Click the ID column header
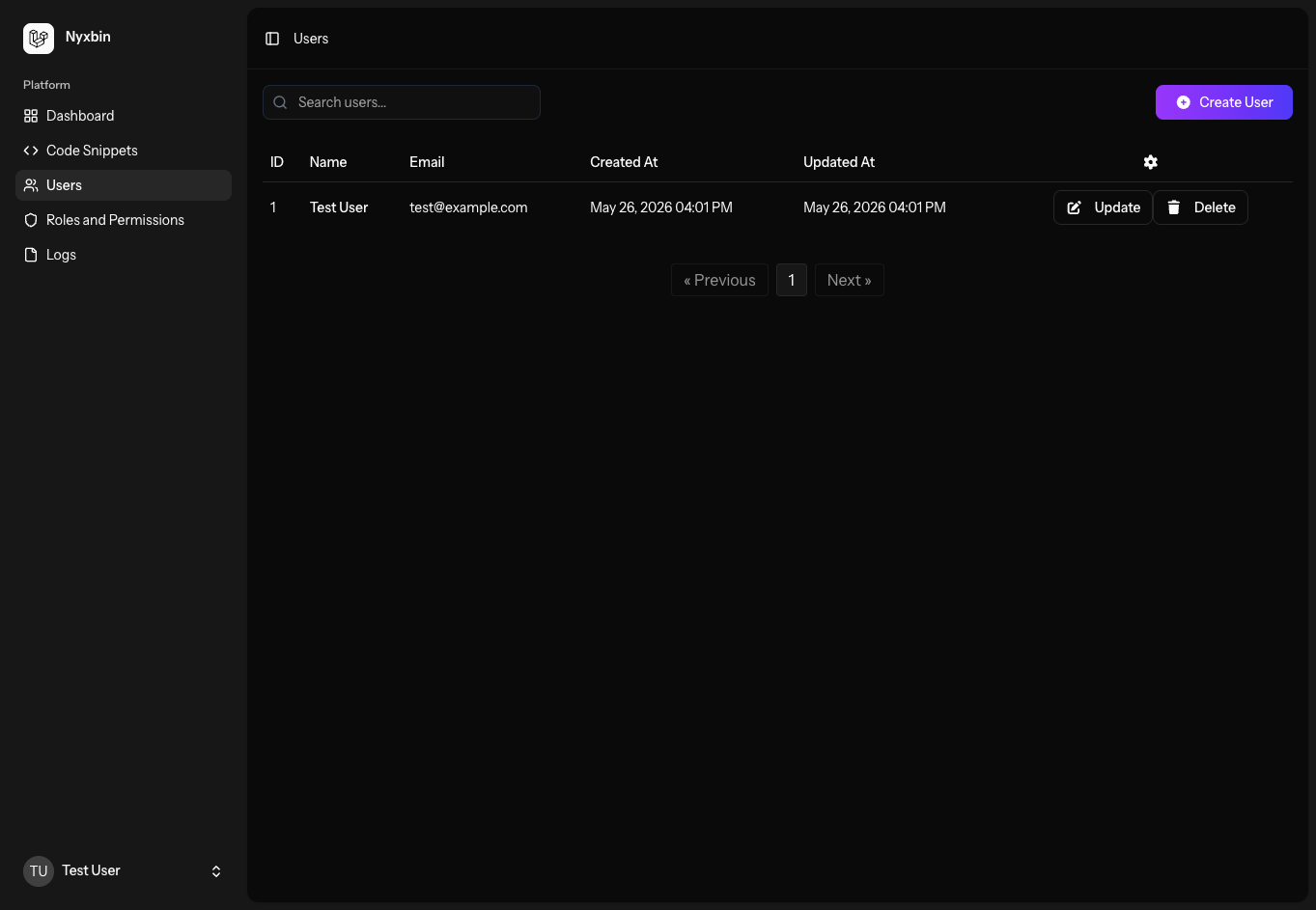Image resolution: width=1316 pixels, height=910 pixels. [277, 162]
